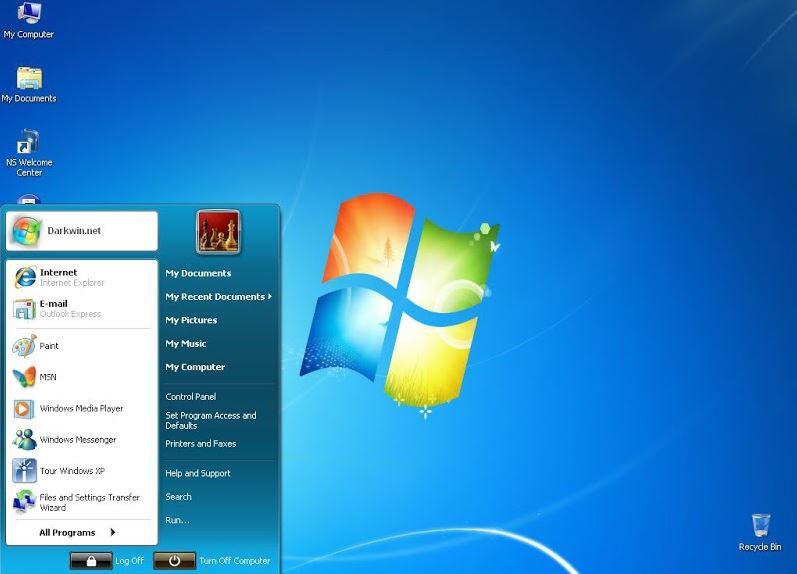
Task: Click the 'MSN' label text
Action: point(48,377)
